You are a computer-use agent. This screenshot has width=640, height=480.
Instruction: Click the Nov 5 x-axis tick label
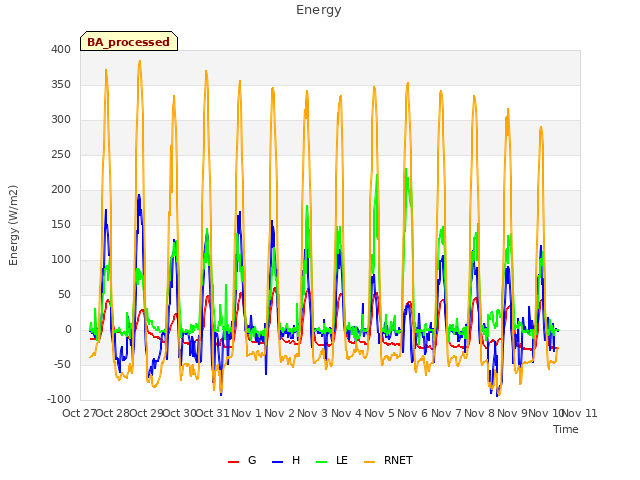click(x=380, y=413)
